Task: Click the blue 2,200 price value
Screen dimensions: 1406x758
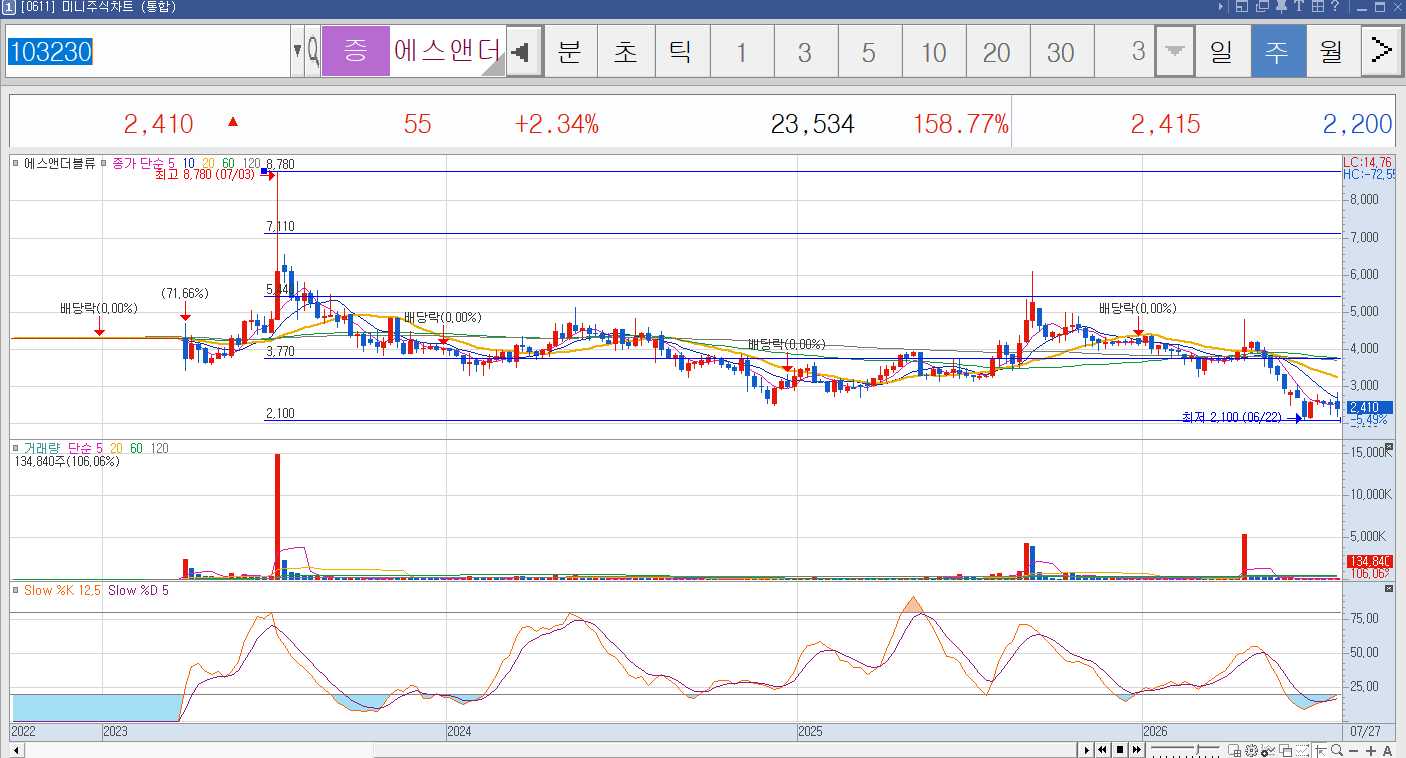Action: [x=1357, y=124]
